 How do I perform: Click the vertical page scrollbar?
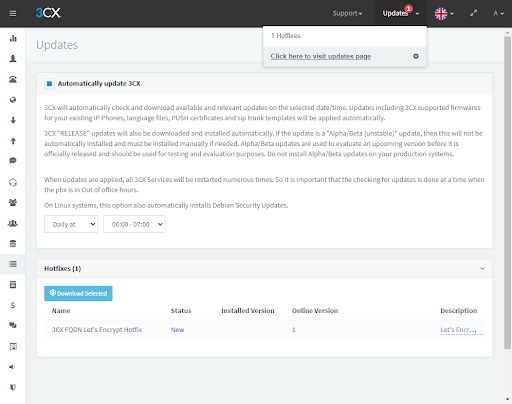(507, 192)
